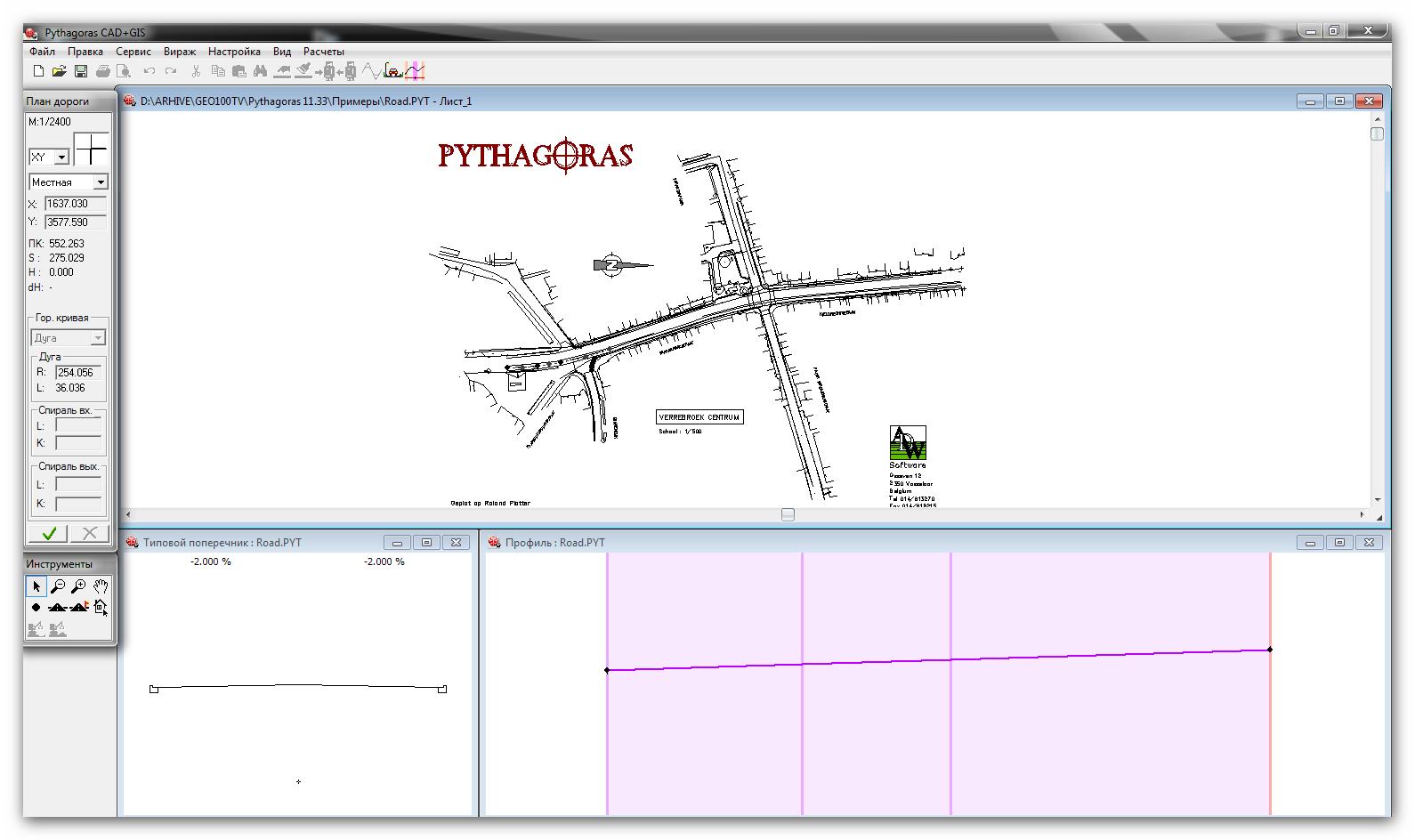Click the M:1/2400 scale text
The width and height of the screenshot is (1415, 840).
pos(50,122)
